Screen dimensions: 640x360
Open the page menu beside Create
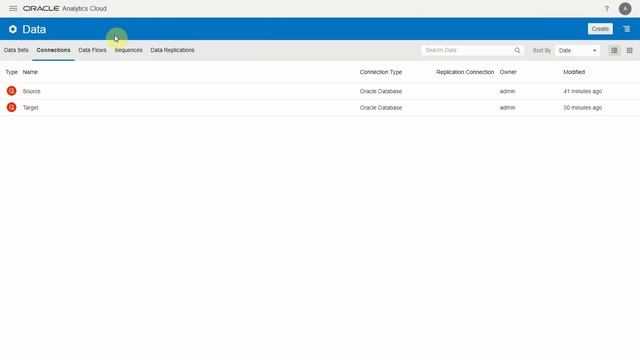click(x=627, y=29)
